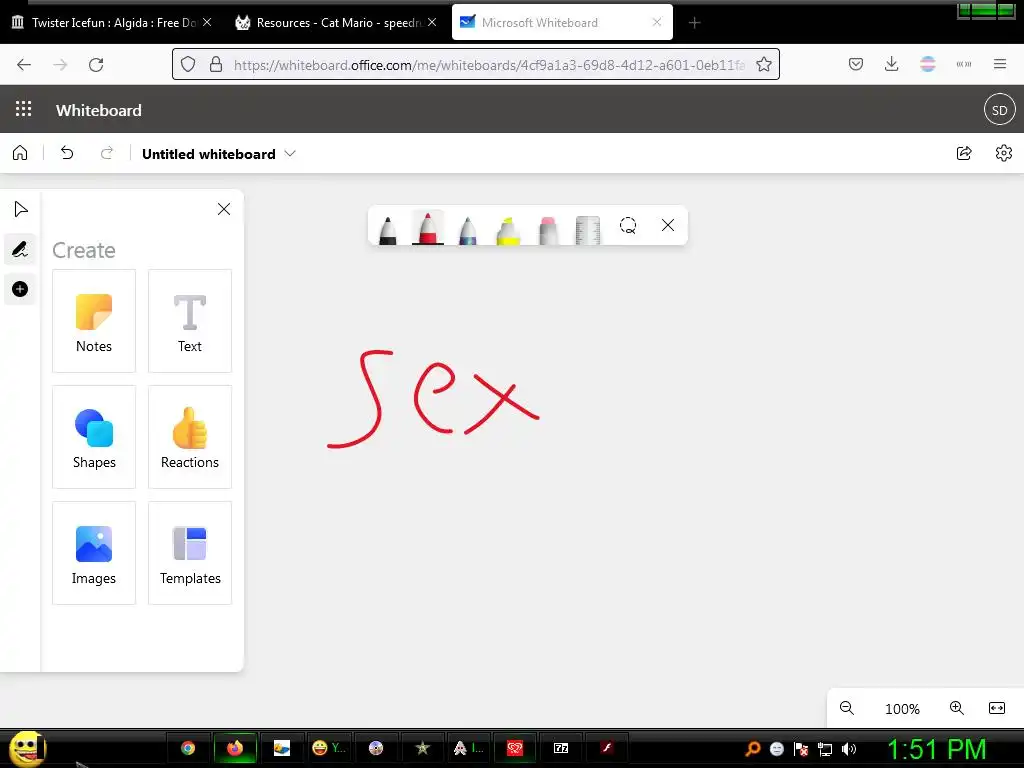Click the 1:51 PM clock
1024x768 pixels.
[x=936, y=749]
